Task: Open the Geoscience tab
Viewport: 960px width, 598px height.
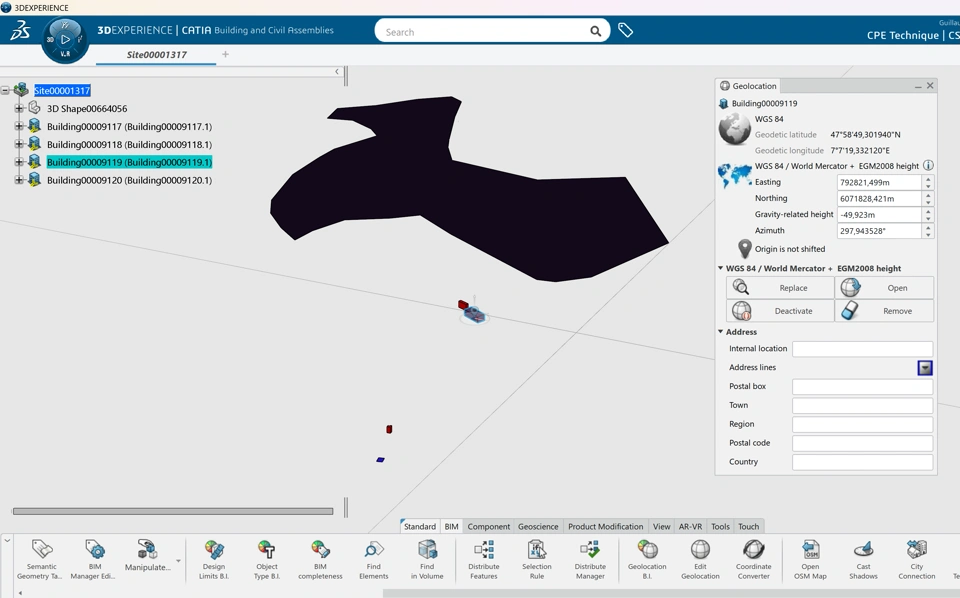Action: [538, 526]
